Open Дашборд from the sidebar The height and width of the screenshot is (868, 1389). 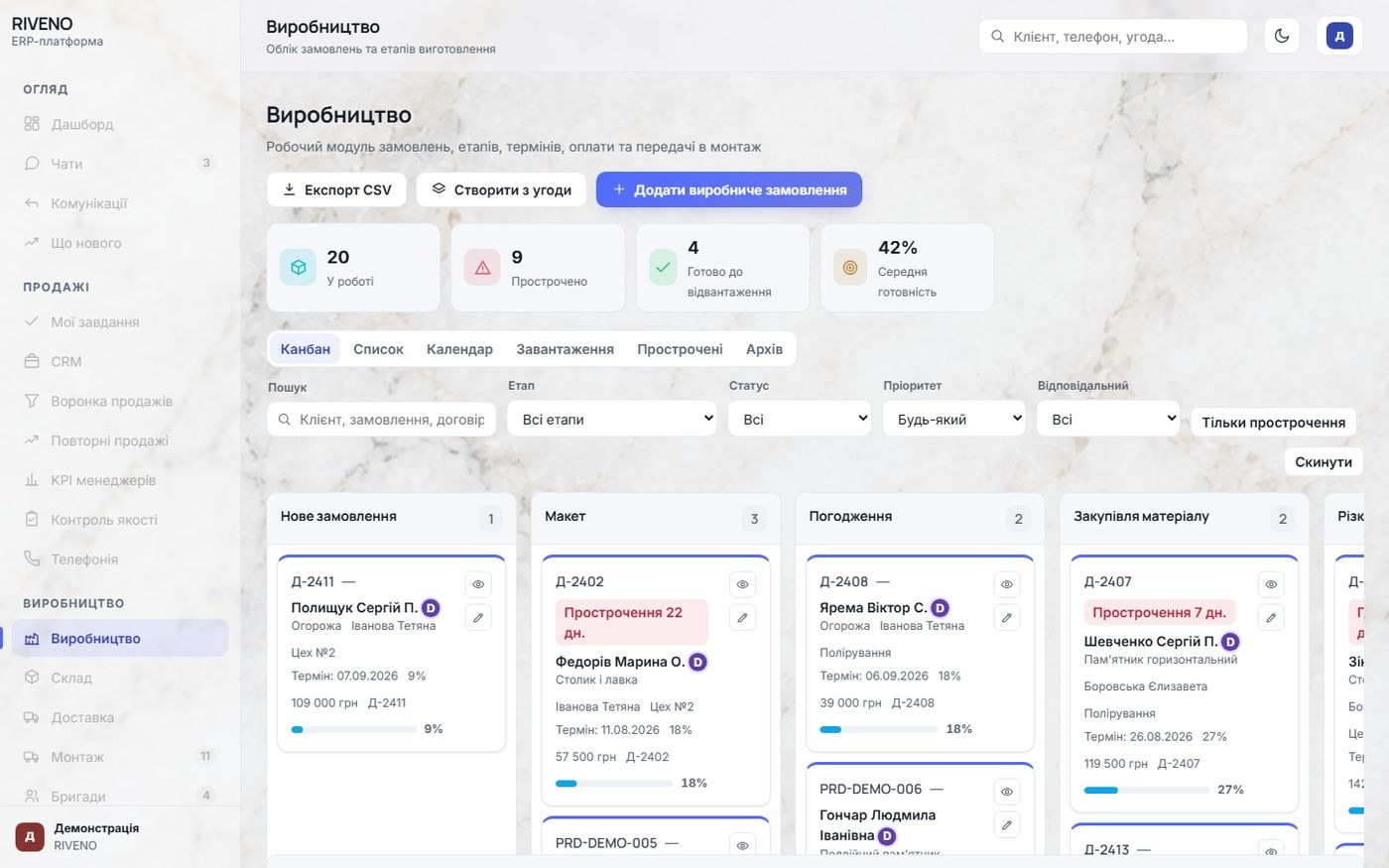pyautogui.click(x=120, y=124)
